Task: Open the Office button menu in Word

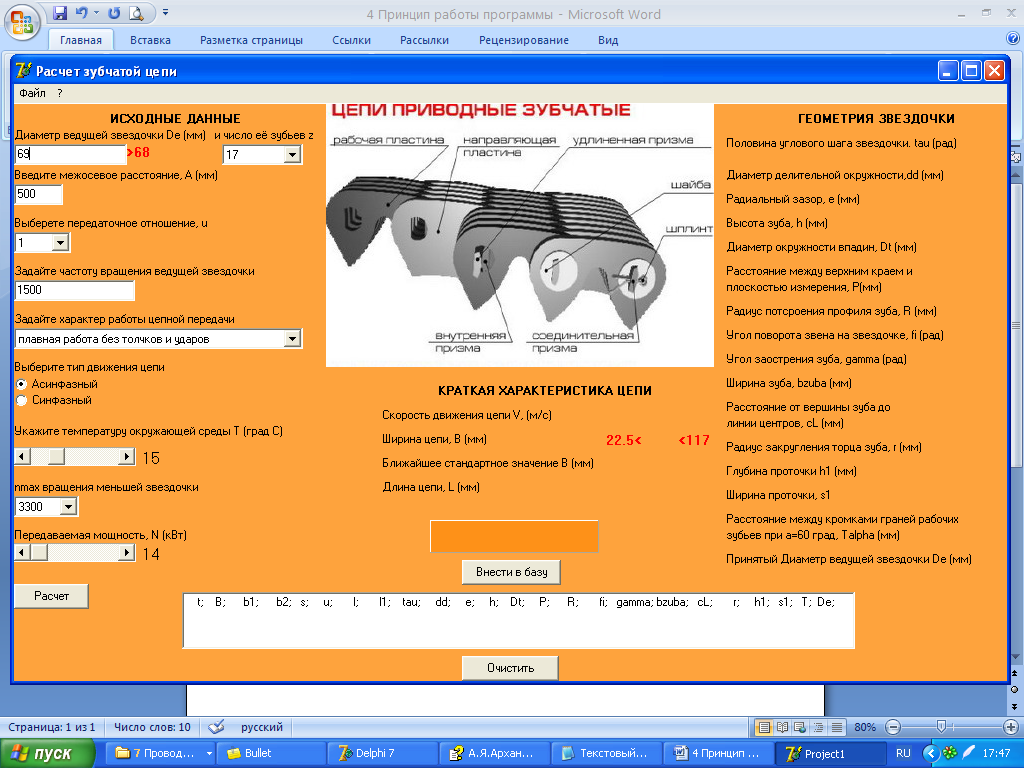Action: 22,22
